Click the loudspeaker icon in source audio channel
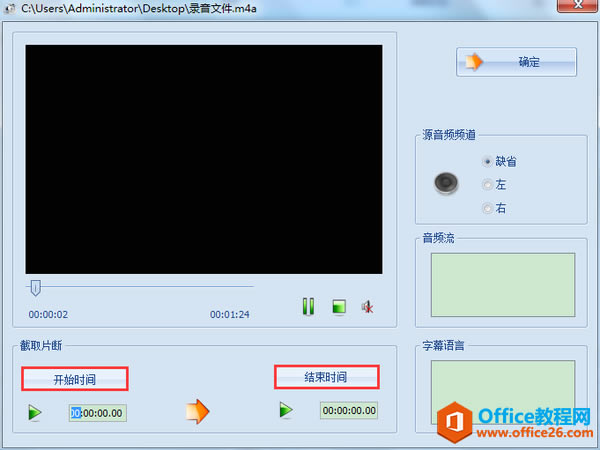Image resolution: width=600 pixels, height=450 pixels. [446, 183]
